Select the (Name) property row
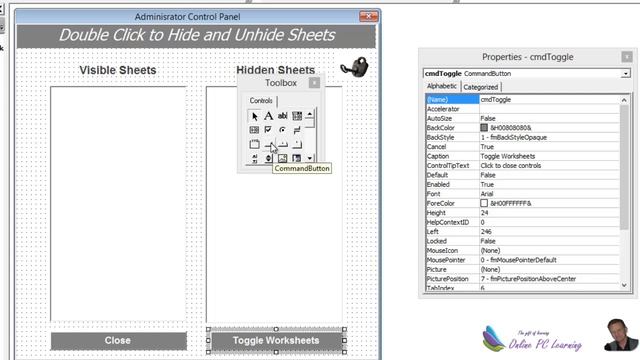 [x=522, y=100]
